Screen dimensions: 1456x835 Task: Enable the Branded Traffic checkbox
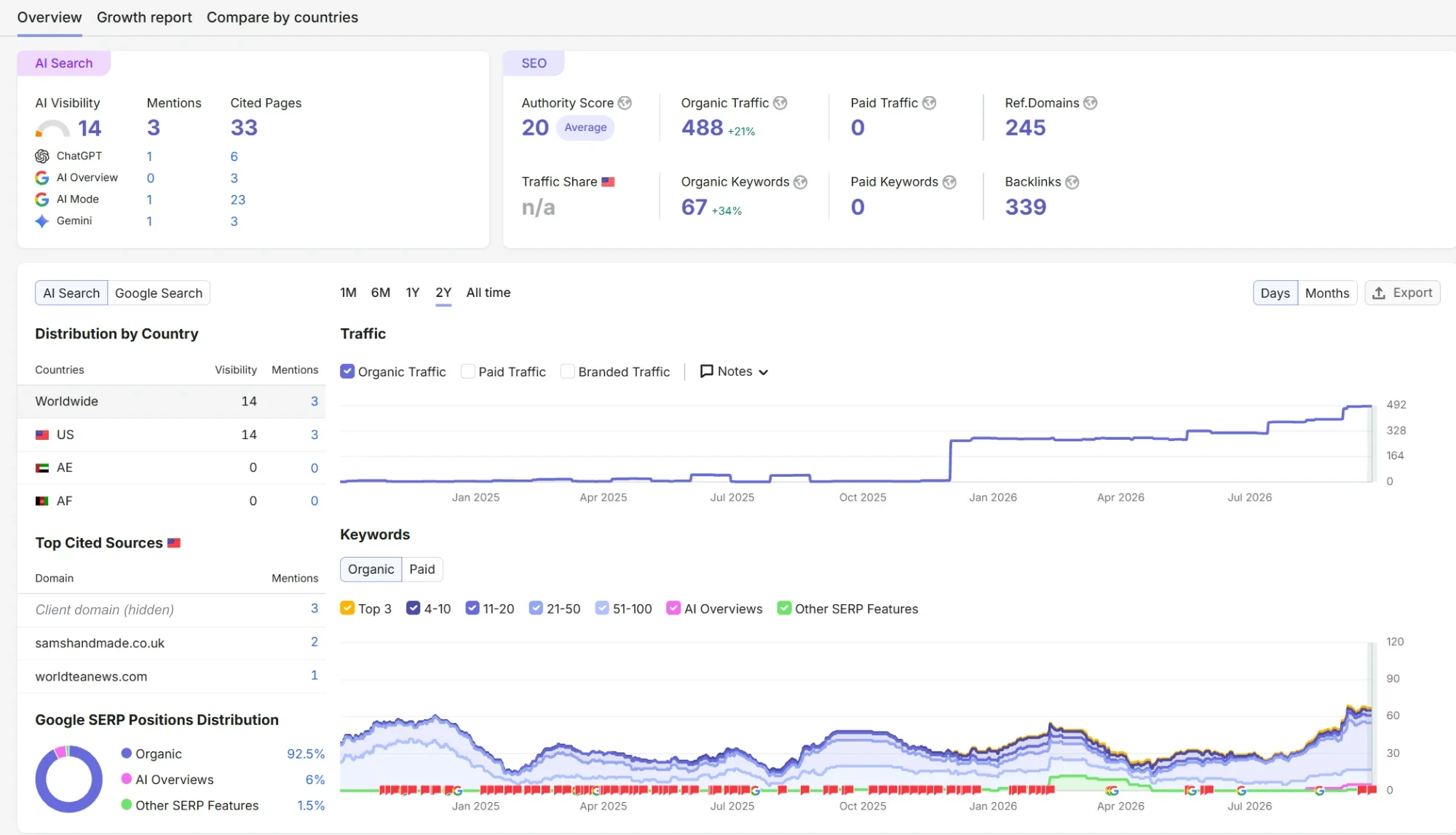pos(568,371)
